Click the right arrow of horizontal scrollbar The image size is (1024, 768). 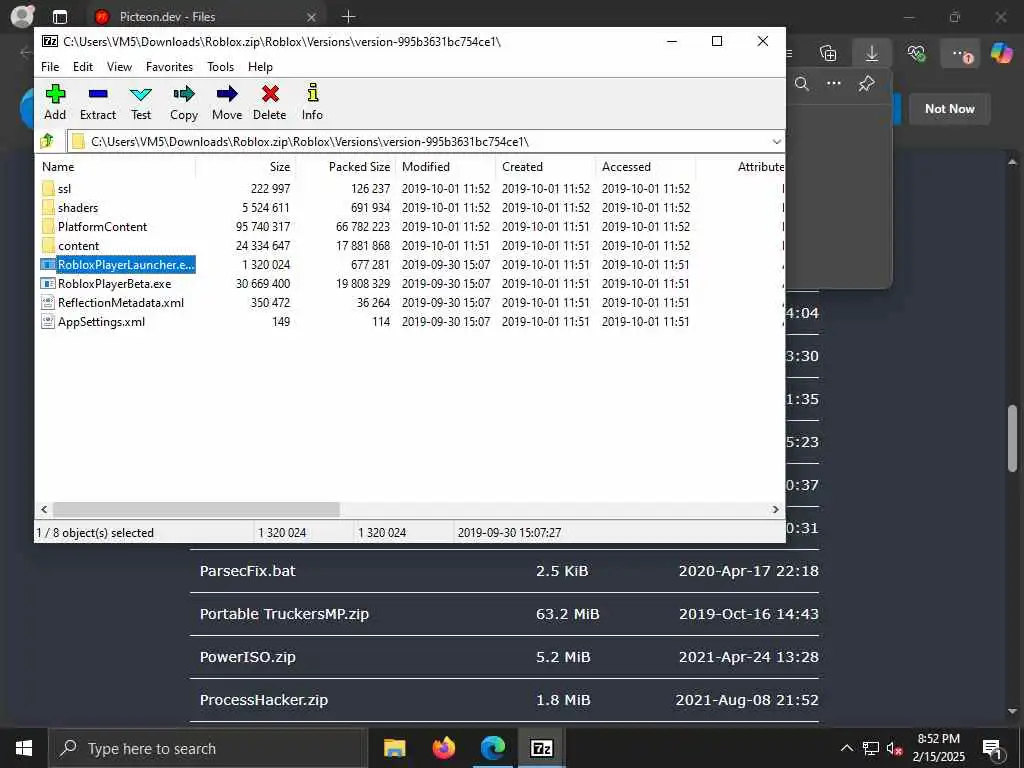click(775, 509)
